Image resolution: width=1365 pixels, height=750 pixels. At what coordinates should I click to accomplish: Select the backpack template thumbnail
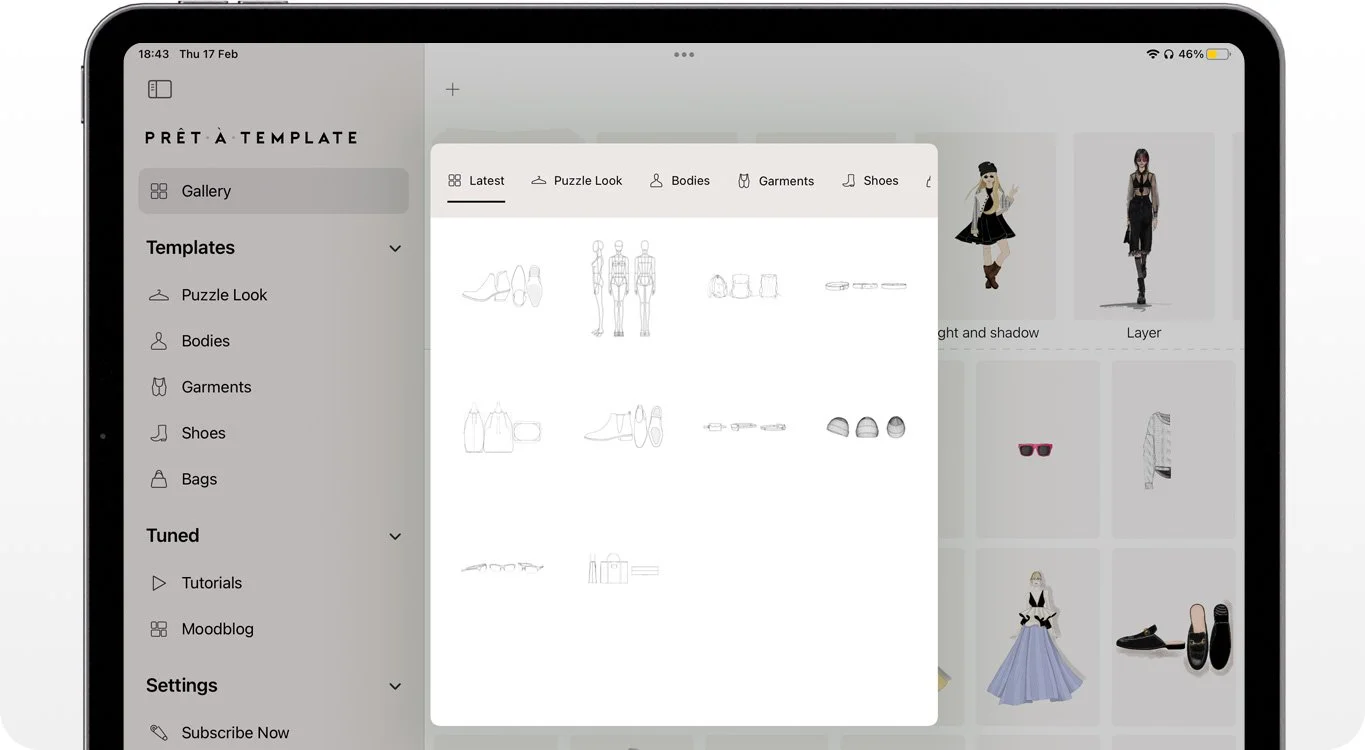pos(743,286)
